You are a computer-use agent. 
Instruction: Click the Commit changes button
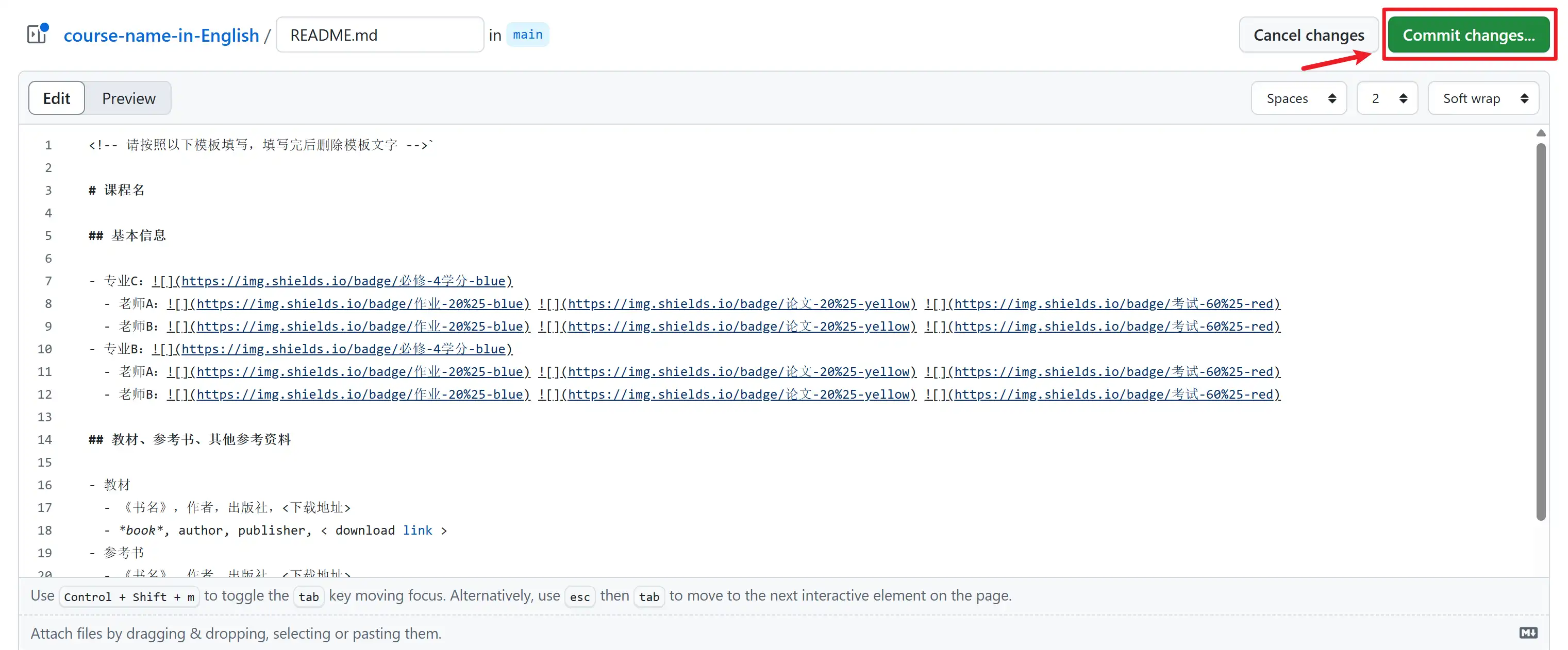click(1469, 35)
